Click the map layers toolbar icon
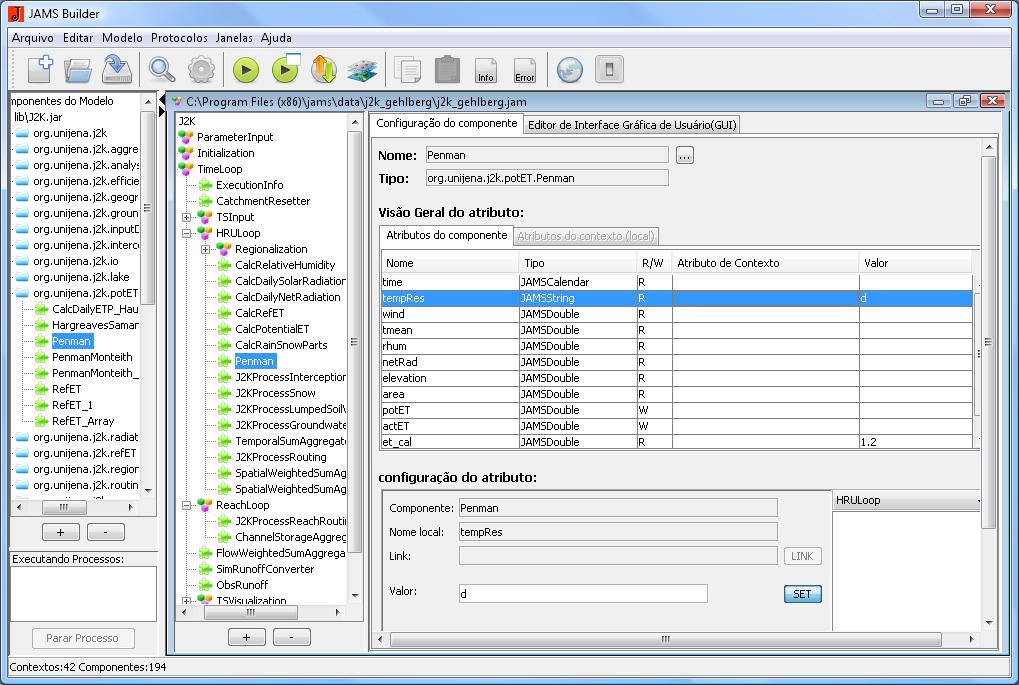Image resolution: width=1019 pixels, height=685 pixels. pyautogui.click(x=360, y=70)
